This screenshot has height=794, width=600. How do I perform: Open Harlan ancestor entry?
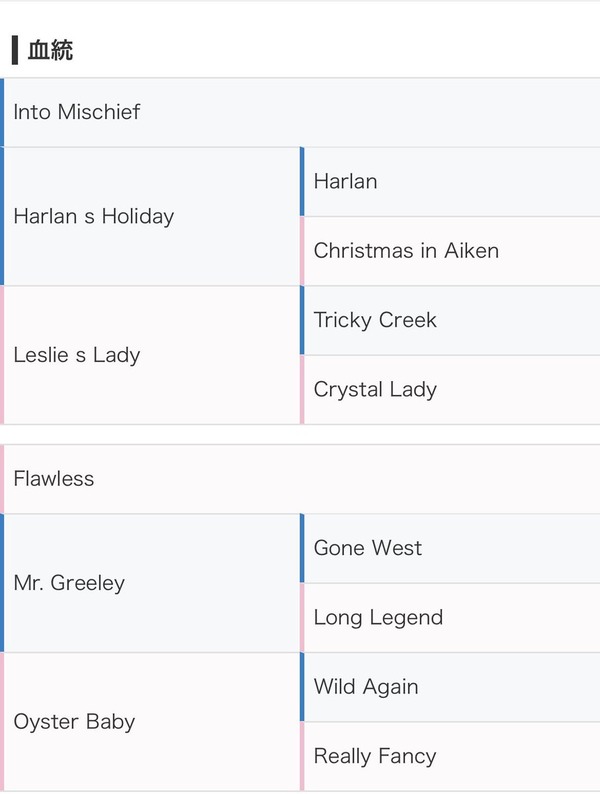tap(450, 182)
